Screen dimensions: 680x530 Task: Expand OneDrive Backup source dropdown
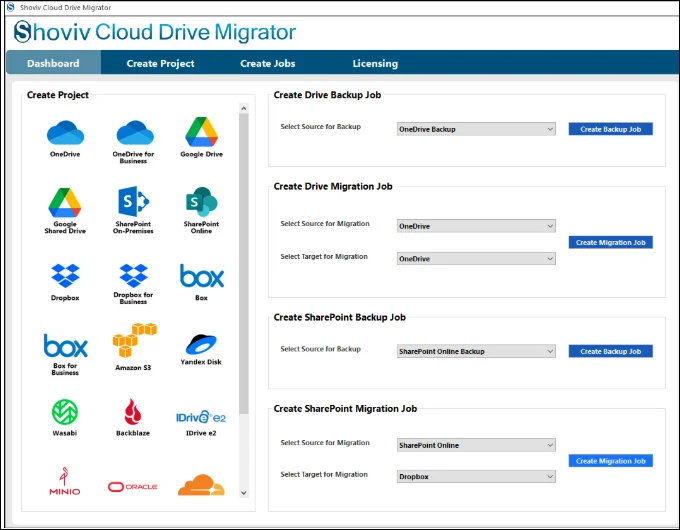coord(476,129)
